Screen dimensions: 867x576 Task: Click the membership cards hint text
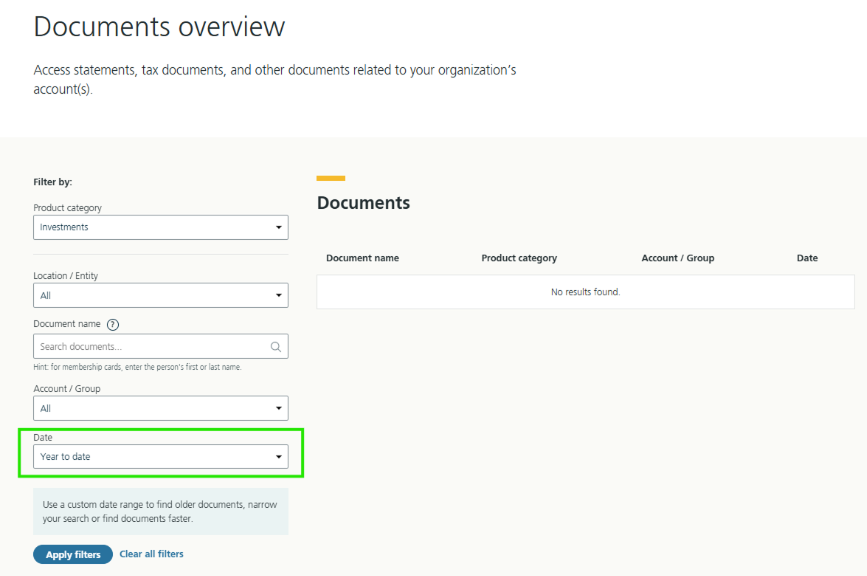coord(137,367)
